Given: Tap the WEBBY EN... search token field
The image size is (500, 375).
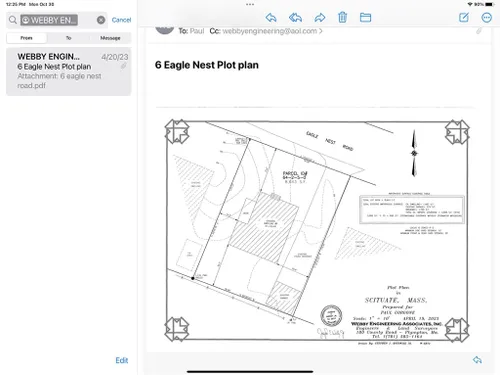Looking at the screenshot, I should click(x=49, y=20).
